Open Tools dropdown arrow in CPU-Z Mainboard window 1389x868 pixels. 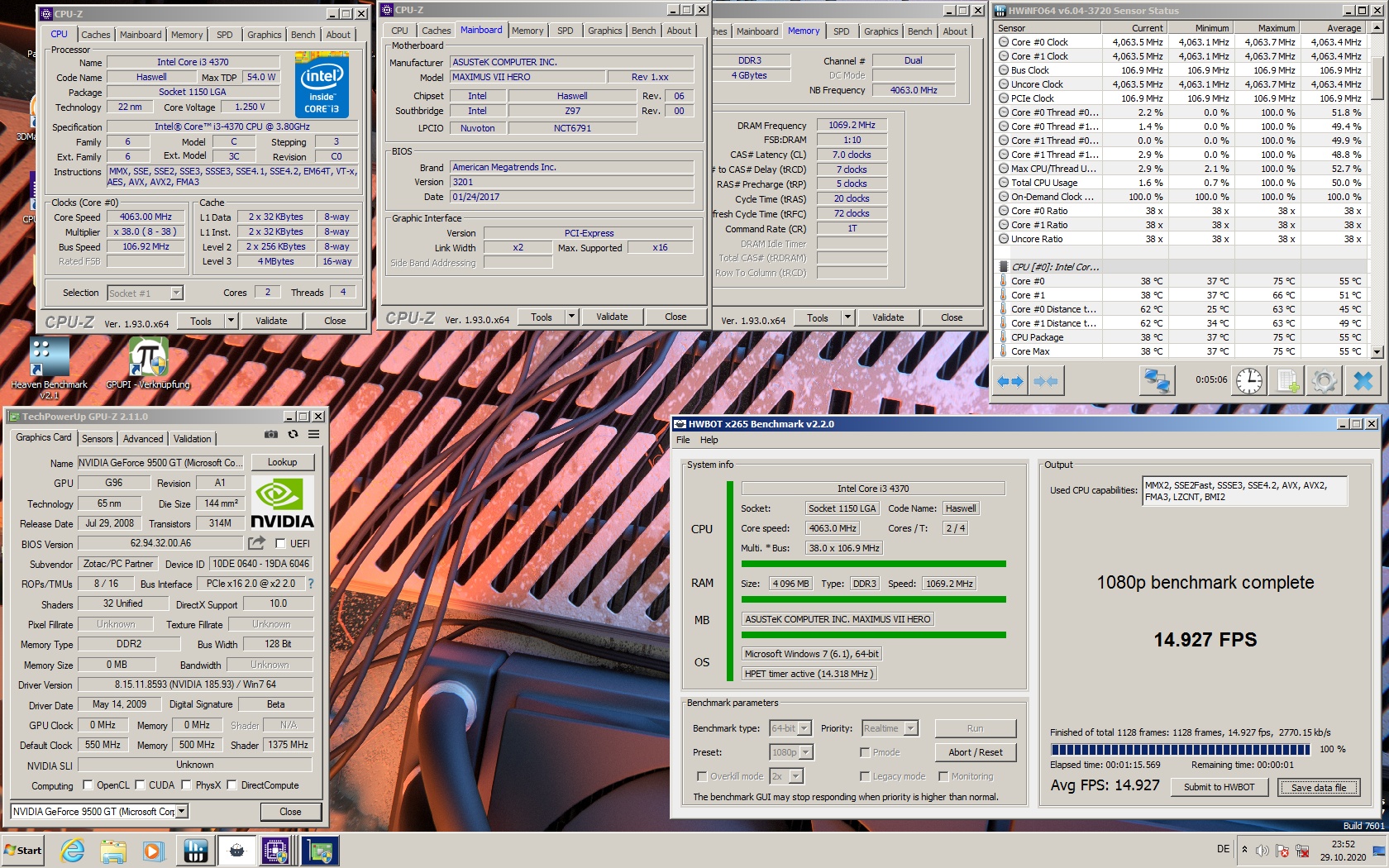coord(571,317)
